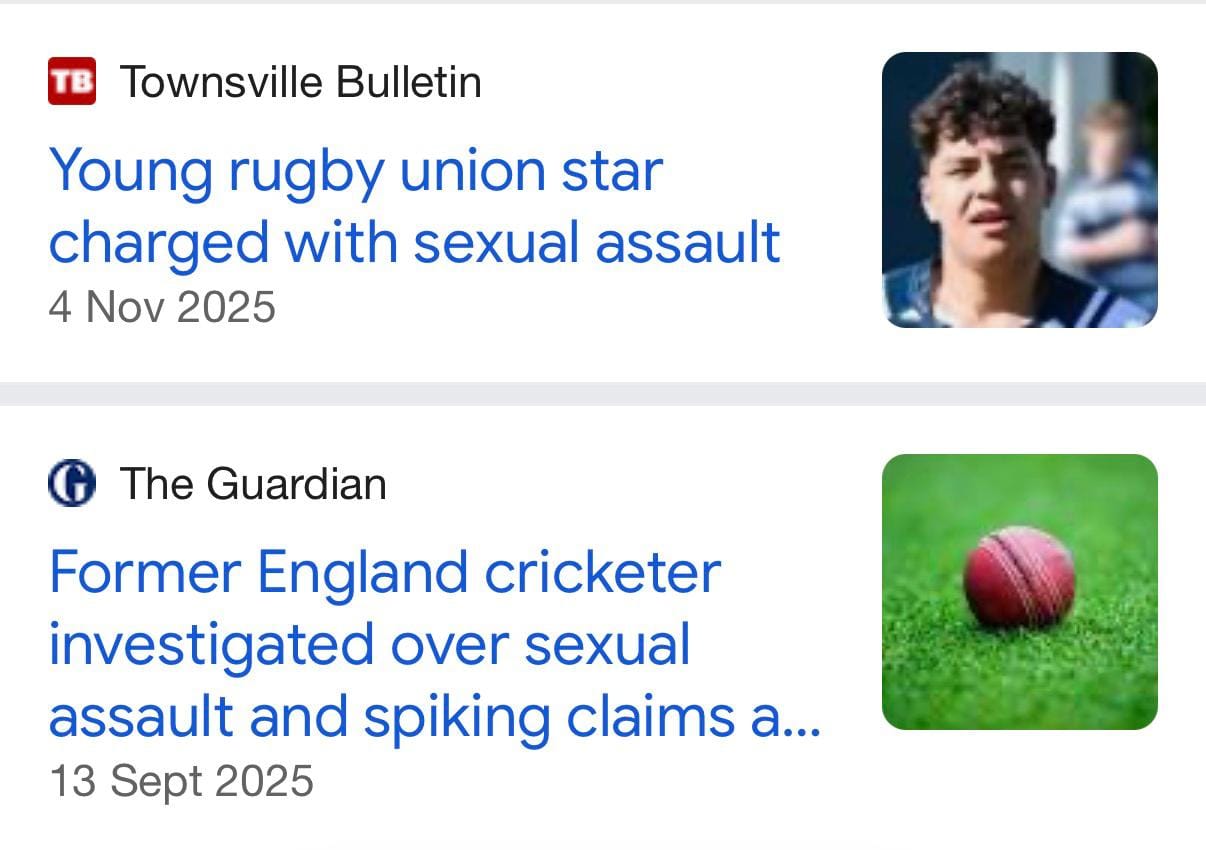1206x850 pixels.
Task: Click the 13 Sept 2025 date
Action: point(181,781)
